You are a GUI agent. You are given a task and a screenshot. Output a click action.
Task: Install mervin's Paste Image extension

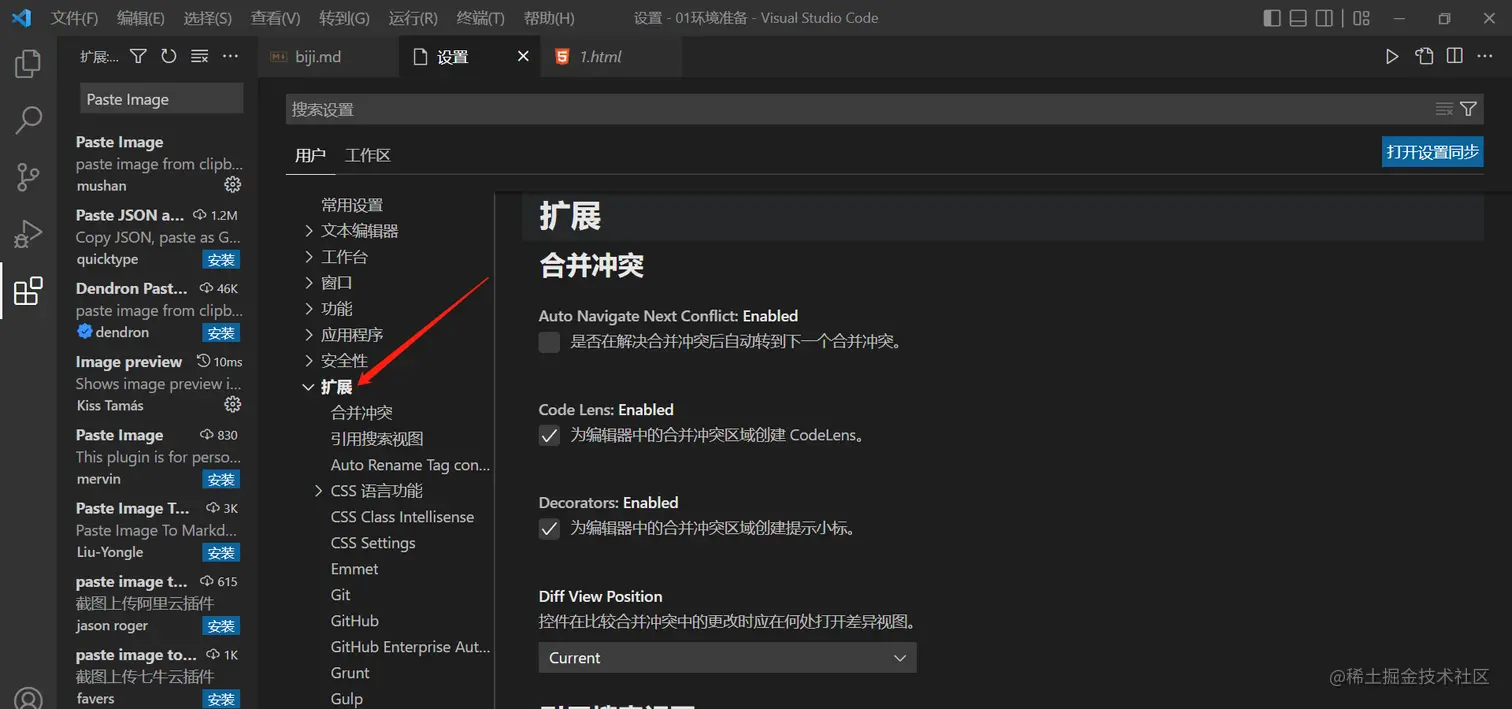(222, 480)
